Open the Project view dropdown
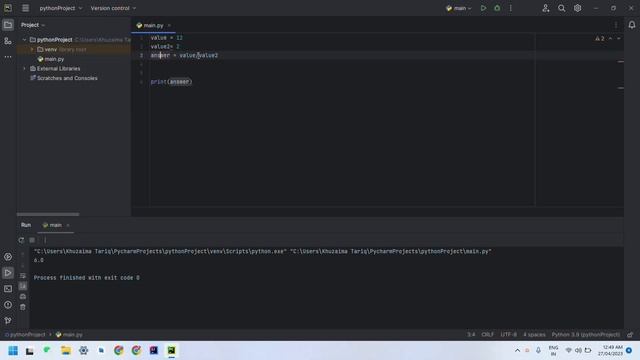This screenshot has height=360, width=640. coord(33,25)
